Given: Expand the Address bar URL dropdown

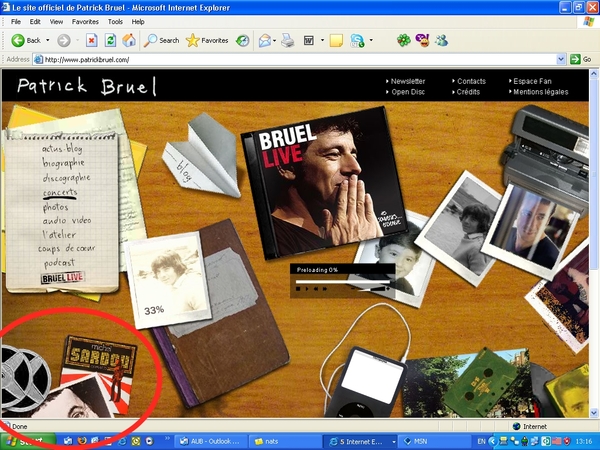Looking at the screenshot, I should [x=561, y=59].
